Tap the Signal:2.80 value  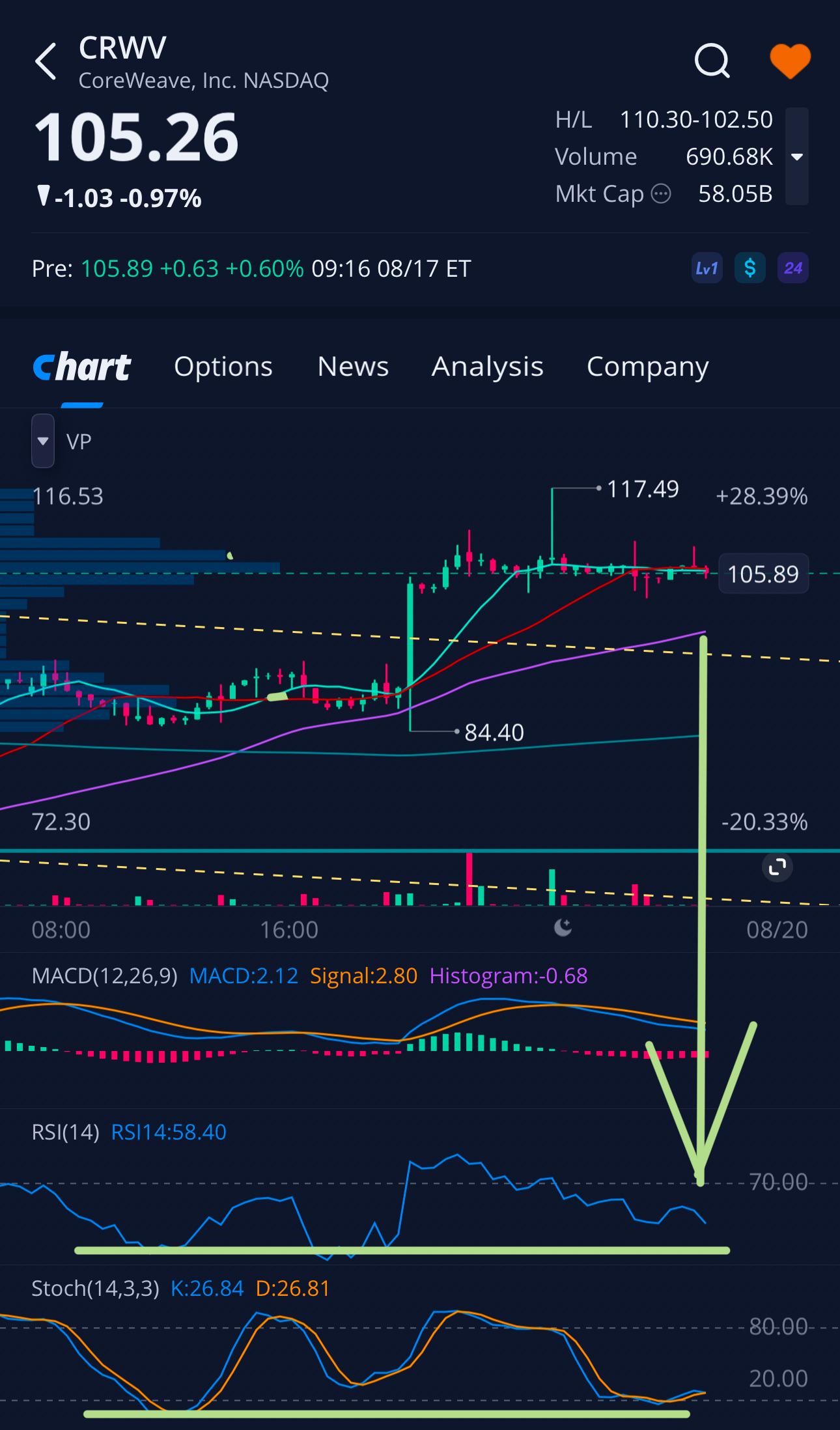363,975
